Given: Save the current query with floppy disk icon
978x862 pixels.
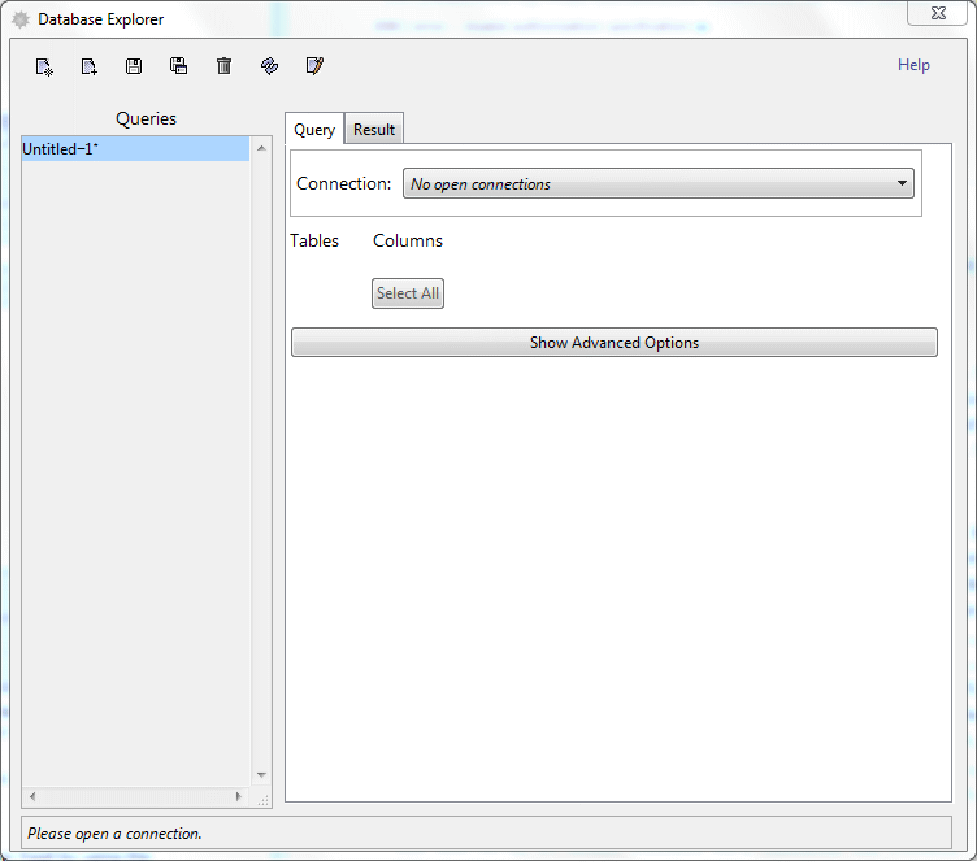Looking at the screenshot, I should point(134,67).
